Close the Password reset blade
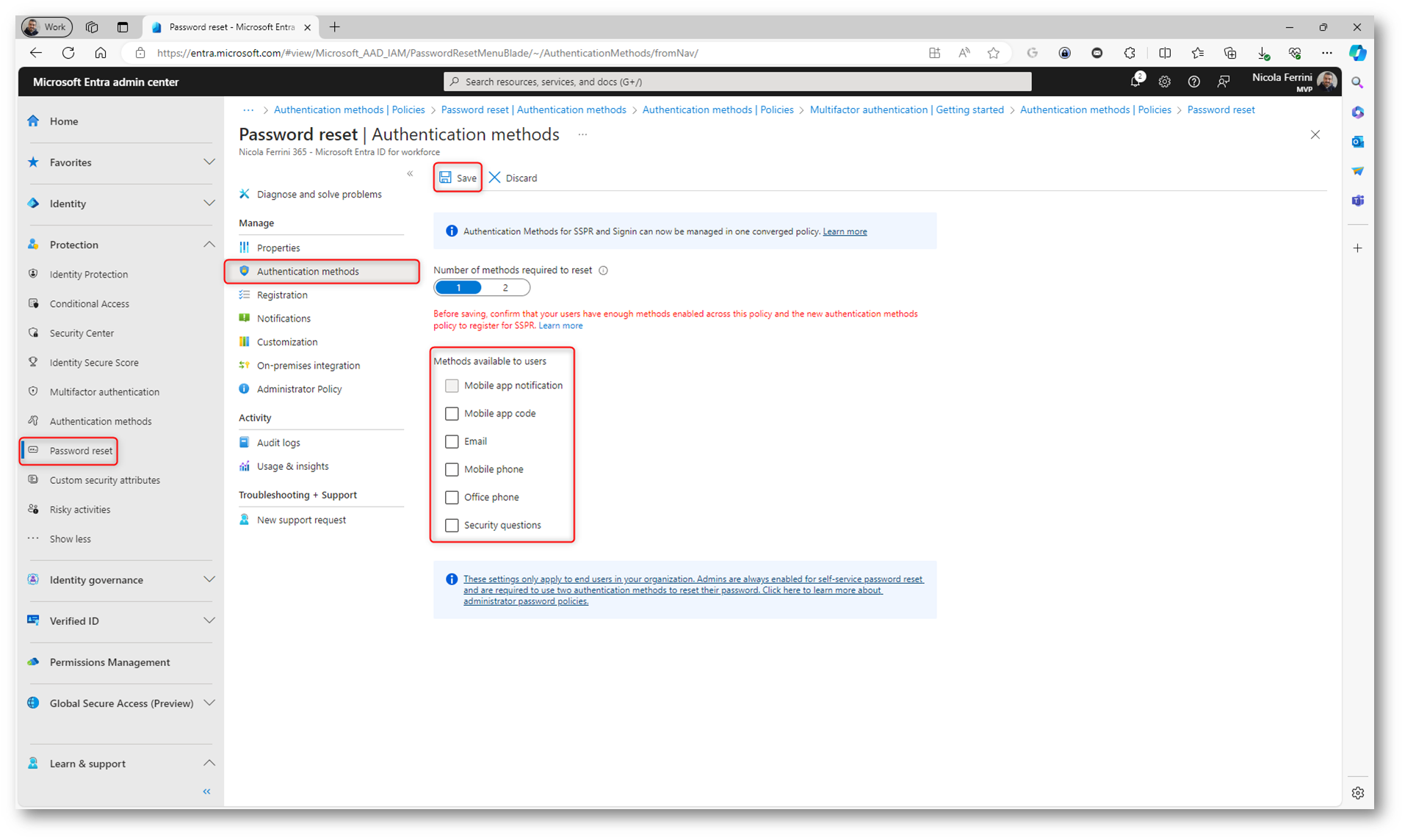The height and width of the screenshot is (840, 1405). [x=1315, y=134]
